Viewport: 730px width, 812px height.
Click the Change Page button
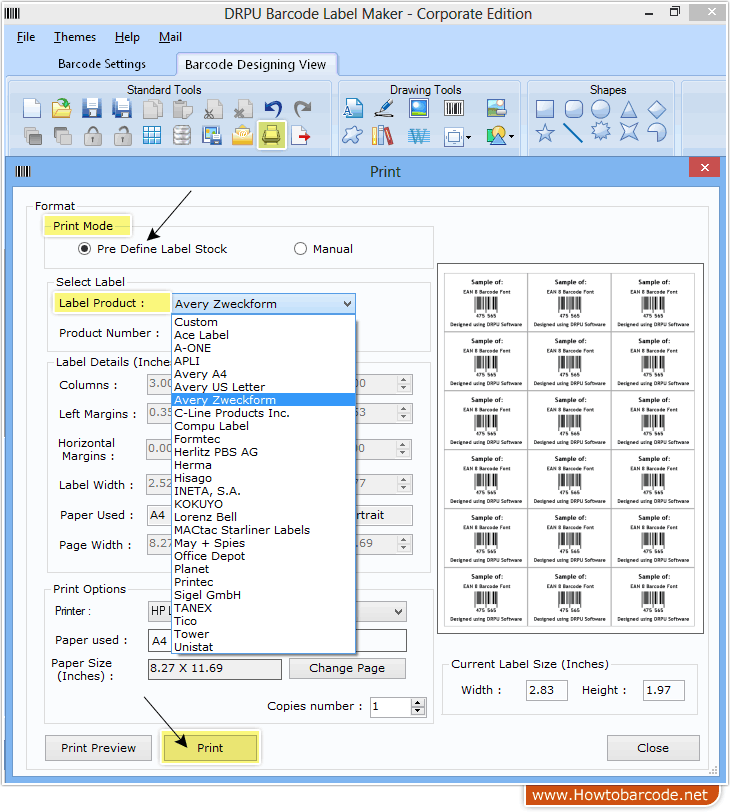point(347,668)
